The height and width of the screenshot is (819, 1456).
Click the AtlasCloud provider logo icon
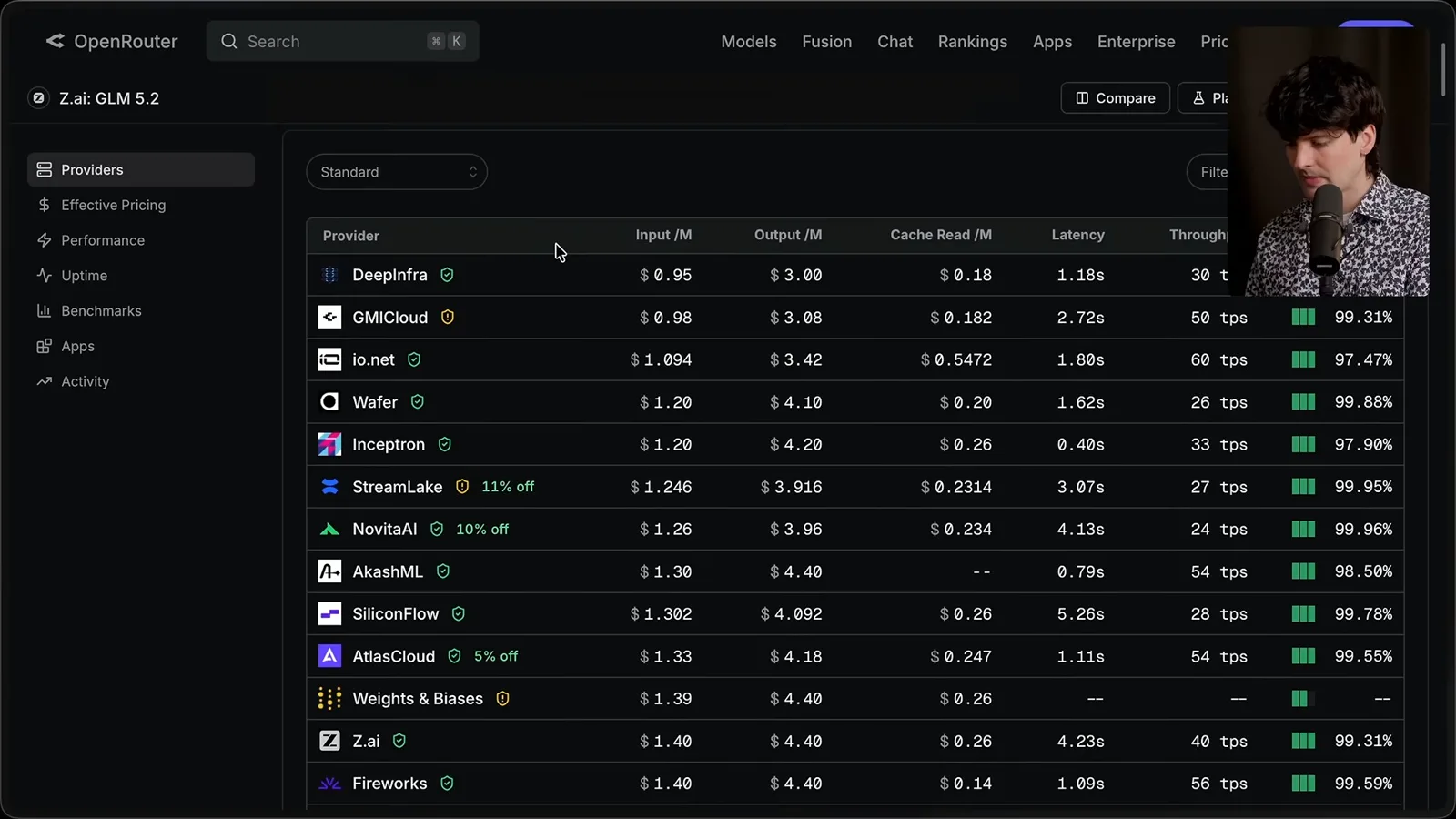click(329, 656)
